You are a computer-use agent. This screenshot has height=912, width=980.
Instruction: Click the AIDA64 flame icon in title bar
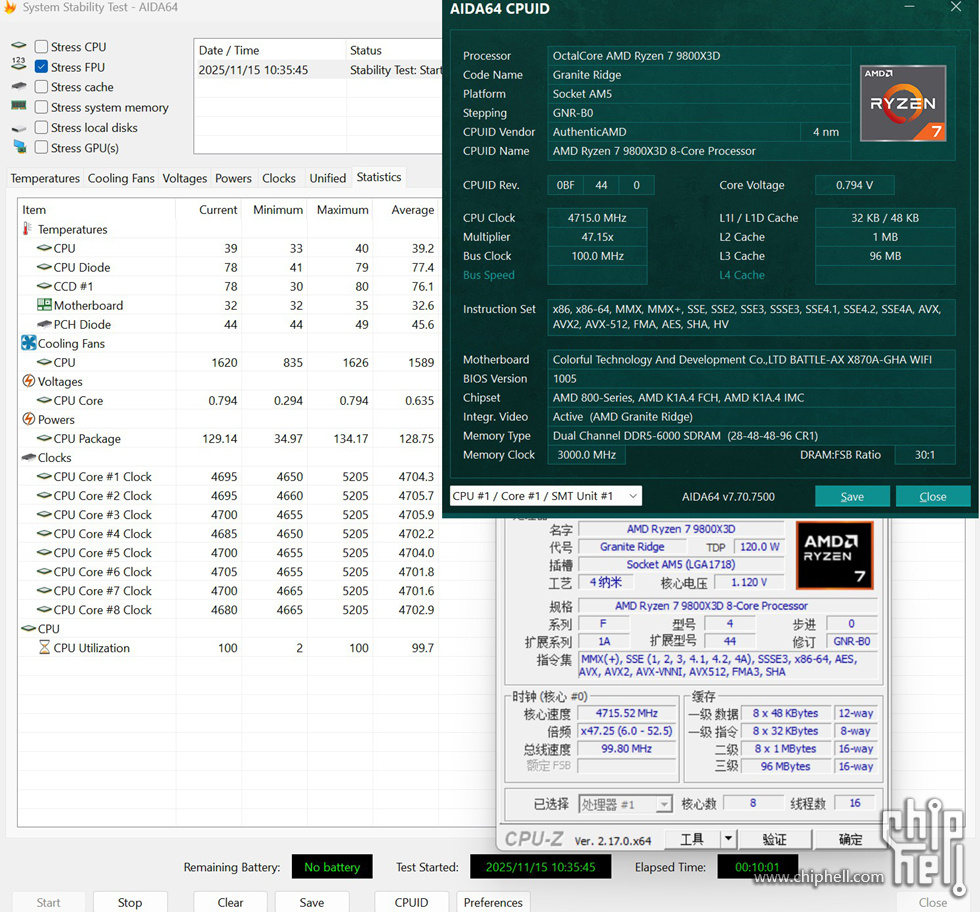pyautogui.click(x=10, y=8)
